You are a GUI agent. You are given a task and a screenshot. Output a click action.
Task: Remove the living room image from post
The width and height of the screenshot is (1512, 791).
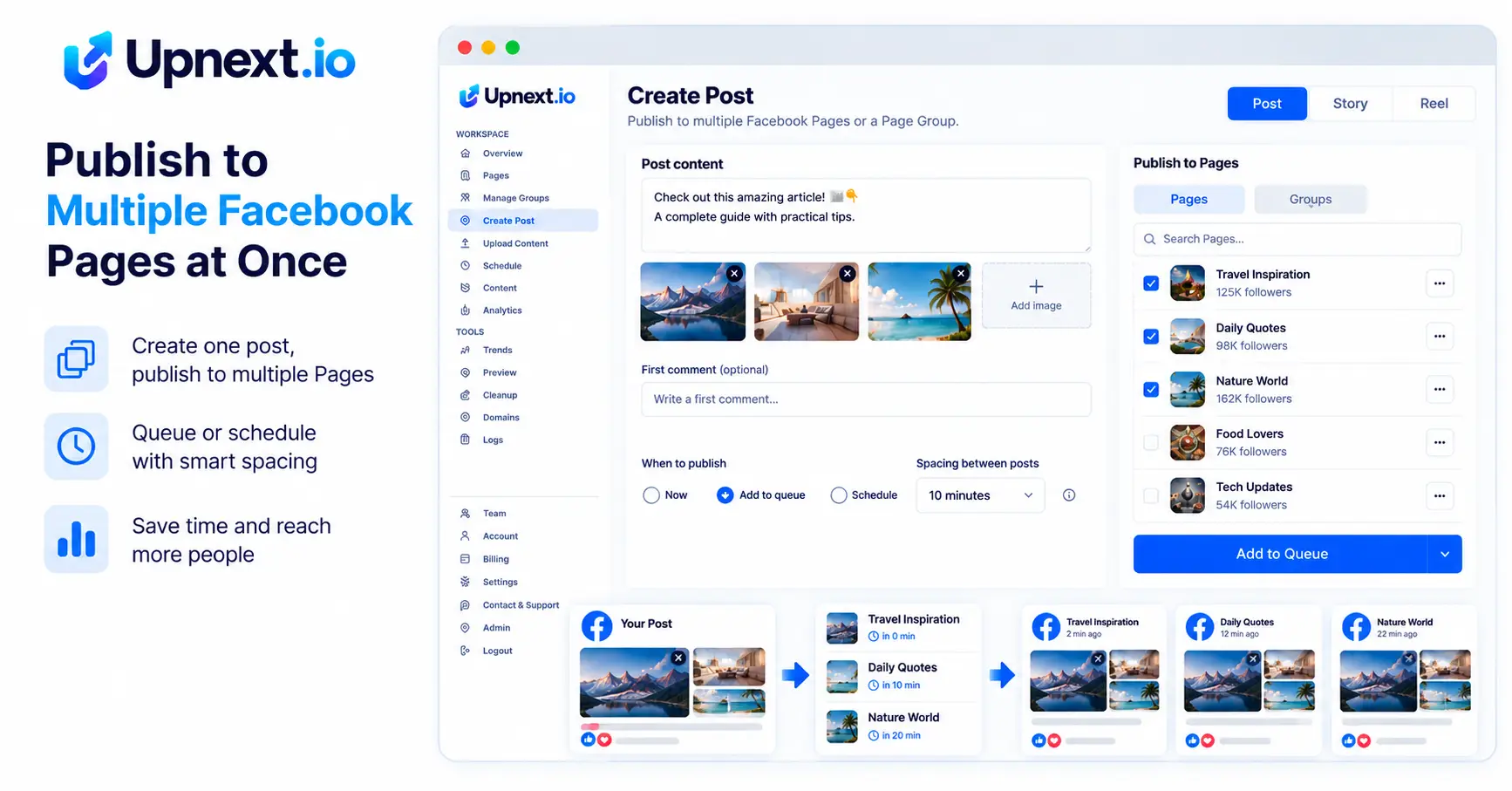click(x=847, y=274)
